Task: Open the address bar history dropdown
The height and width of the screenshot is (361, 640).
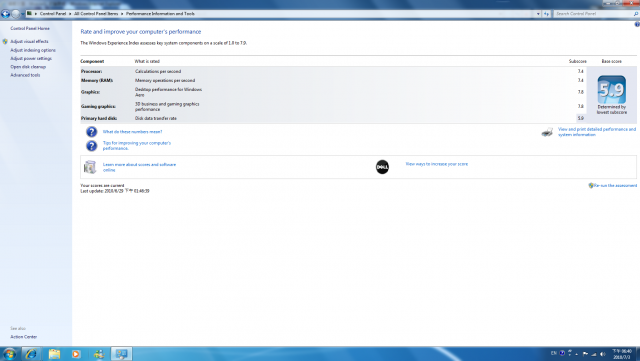Action: click(x=538, y=13)
